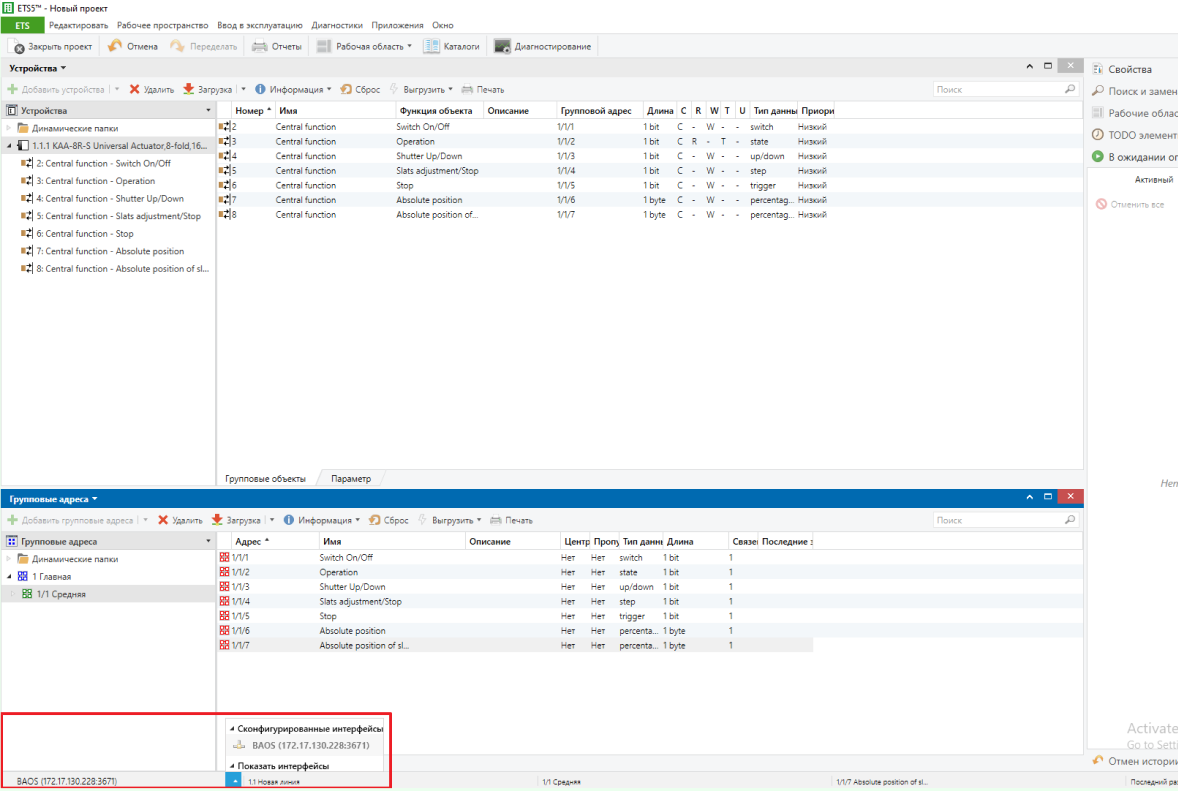The width and height of the screenshot is (1178, 791).
Task: Sort by Функция объекта column header
Action: pyautogui.click(x=438, y=110)
